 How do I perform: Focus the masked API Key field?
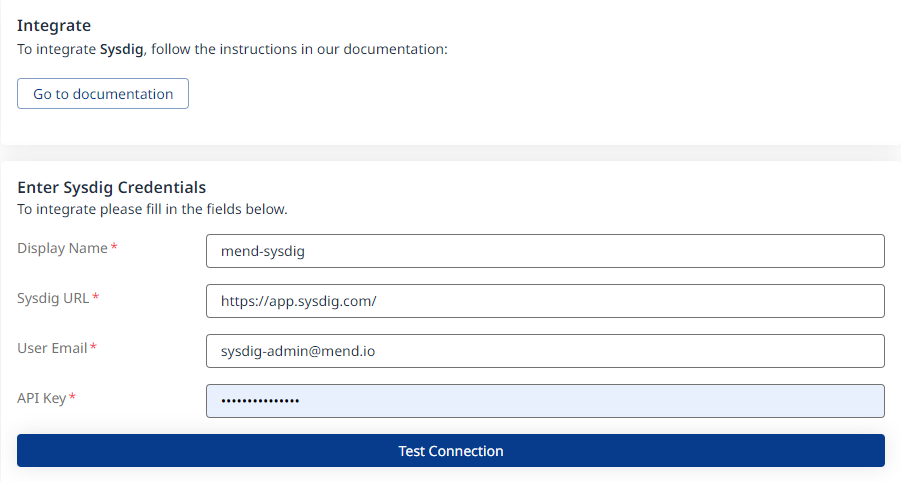[545, 401]
